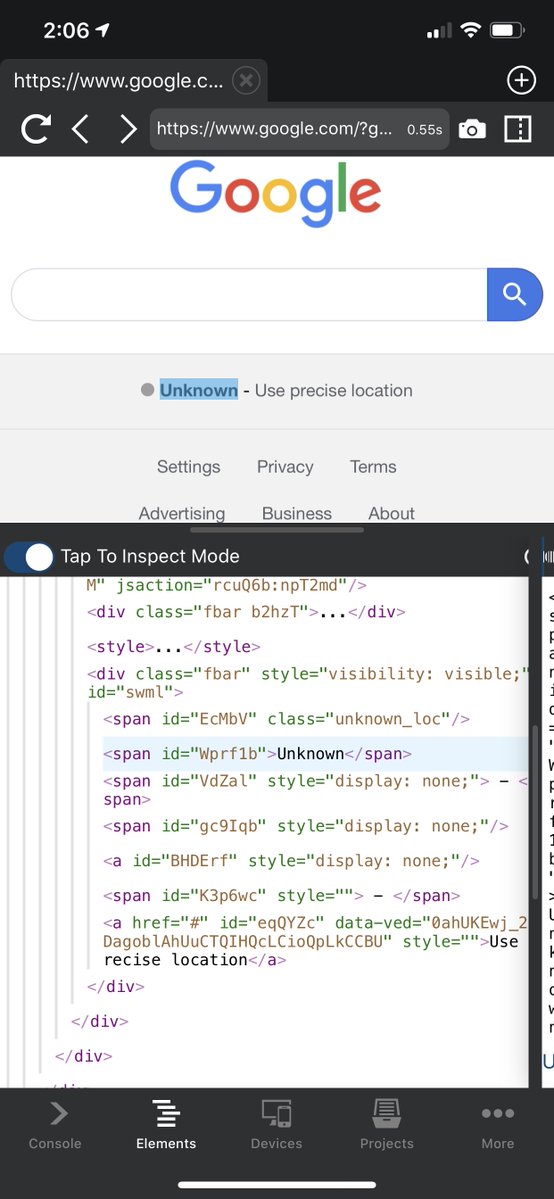Open the Console tab
554x1199 pixels.
(55, 1126)
